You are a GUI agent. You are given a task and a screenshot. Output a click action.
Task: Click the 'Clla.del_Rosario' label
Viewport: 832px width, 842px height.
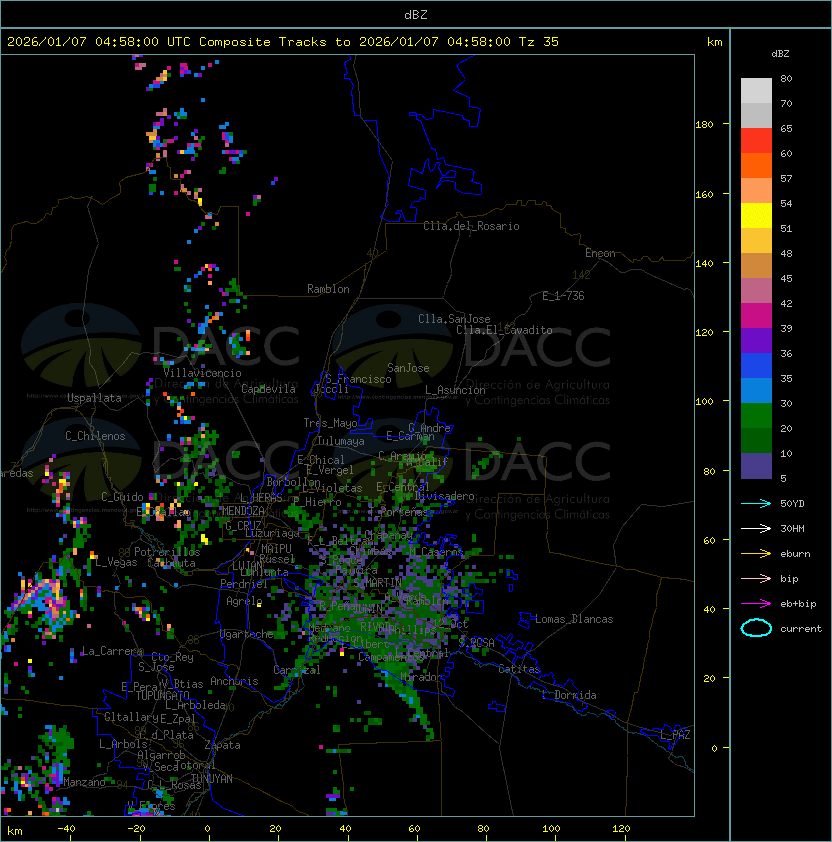(x=471, y=226)
